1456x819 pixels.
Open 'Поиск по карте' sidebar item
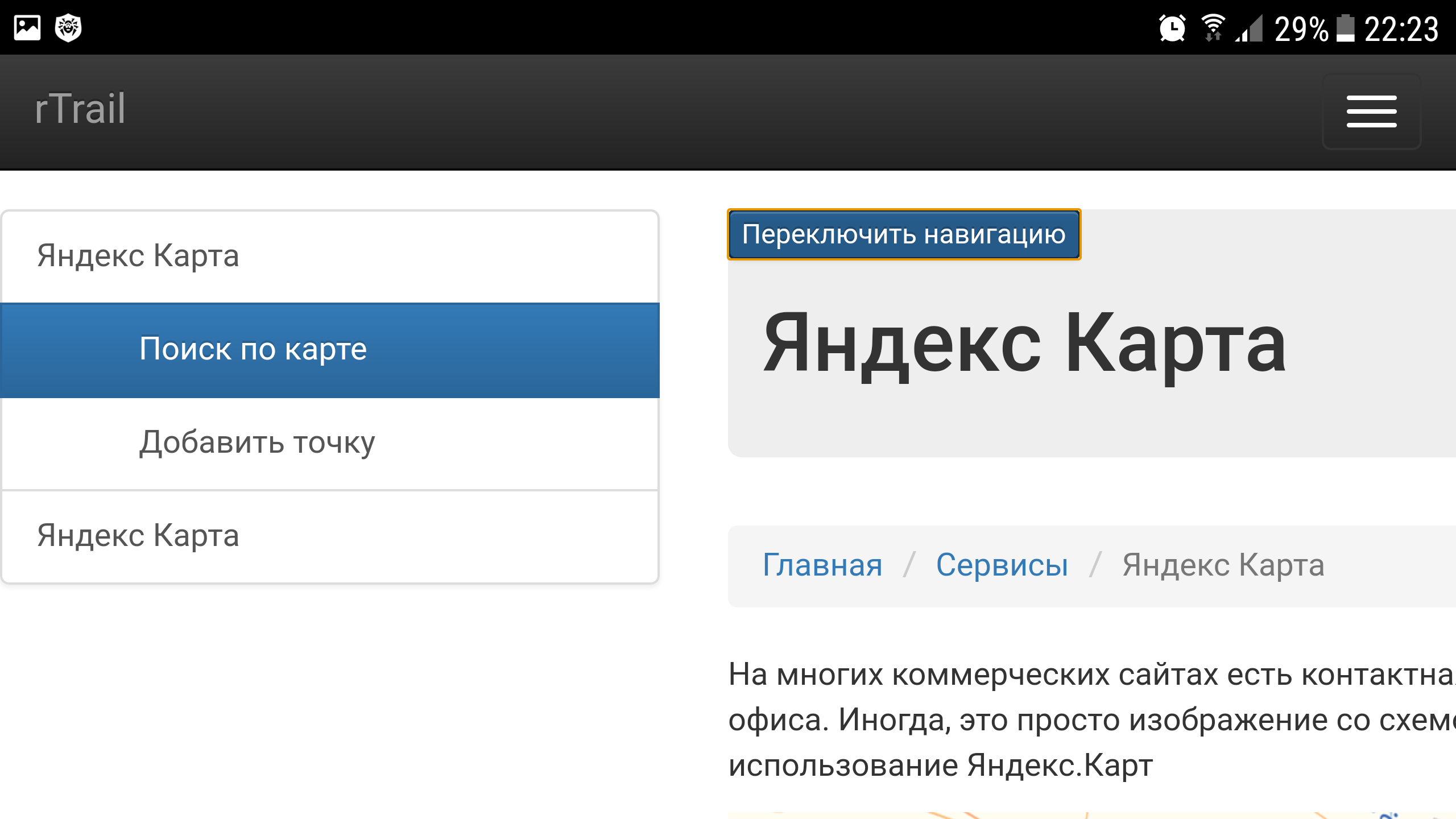(330, 350)
